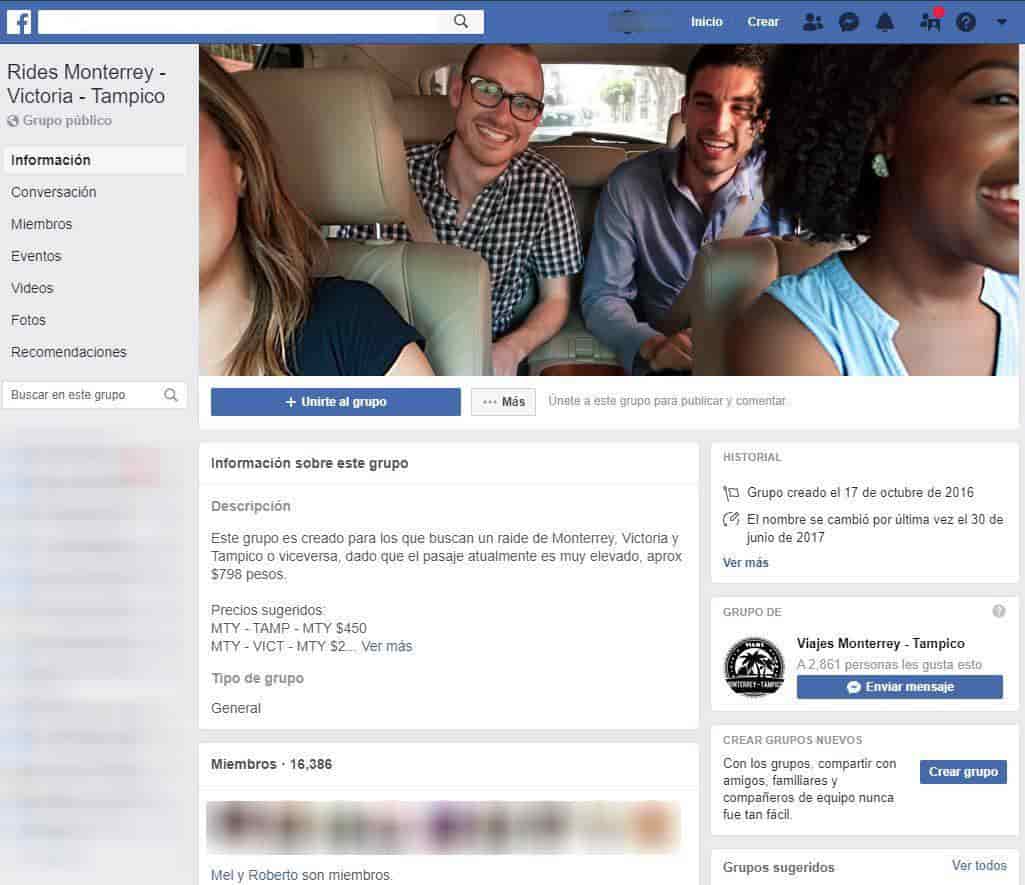The image size is (1025, 885).
Task: Click the magnifier in group search box
Action: pyautogui.click(x=171, y=395)
